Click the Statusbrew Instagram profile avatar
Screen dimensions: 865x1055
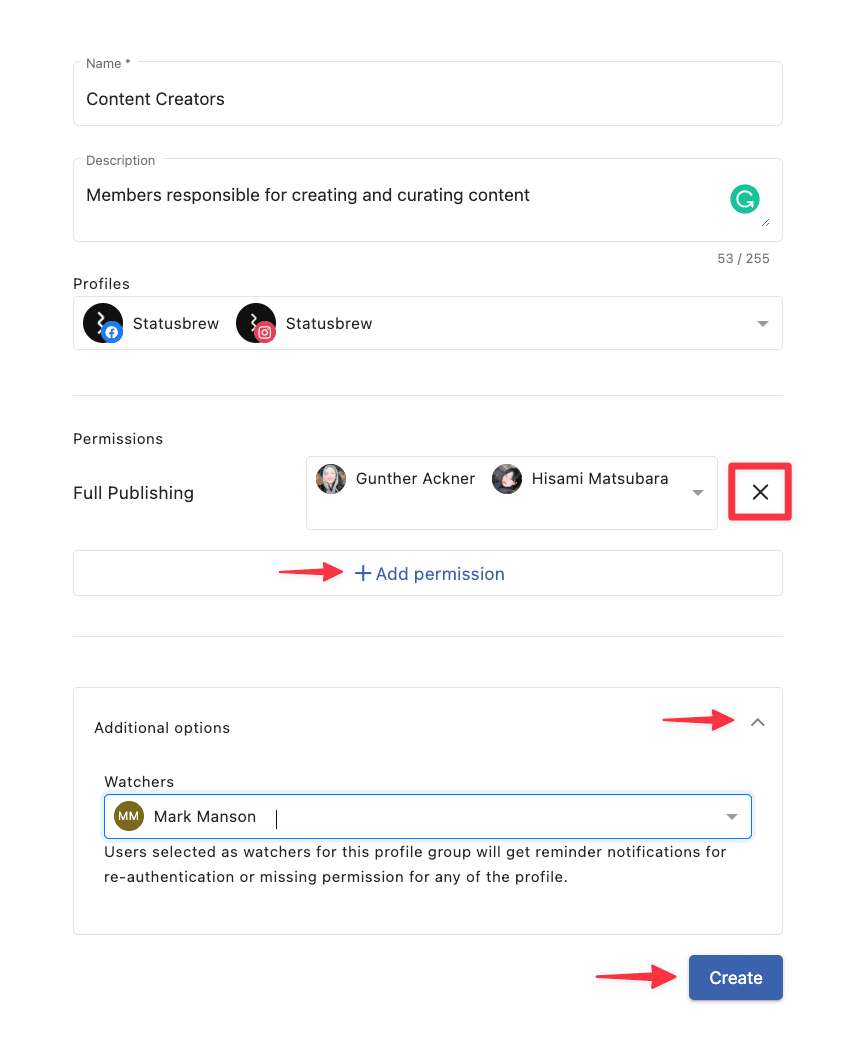click(256, 323)
